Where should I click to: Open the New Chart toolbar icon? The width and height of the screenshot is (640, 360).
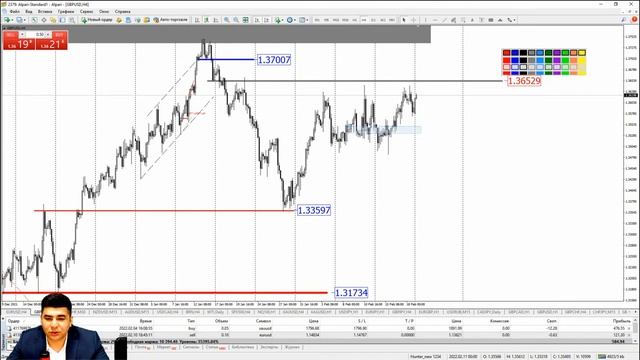click(7, 20)
